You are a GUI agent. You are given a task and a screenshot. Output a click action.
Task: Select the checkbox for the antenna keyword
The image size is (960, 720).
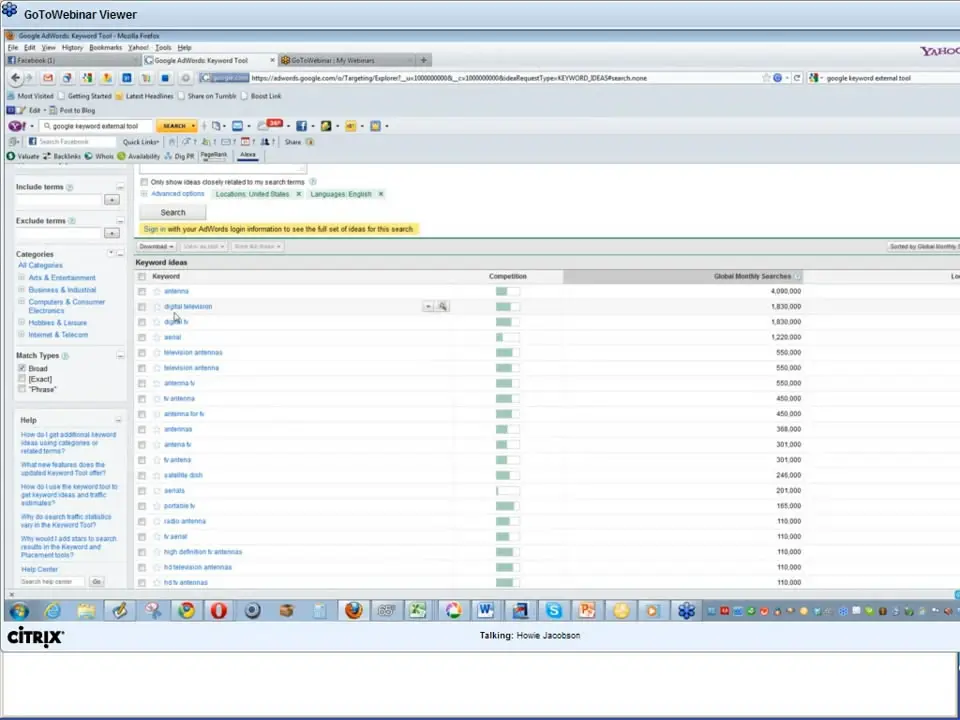tap(142, 291)
